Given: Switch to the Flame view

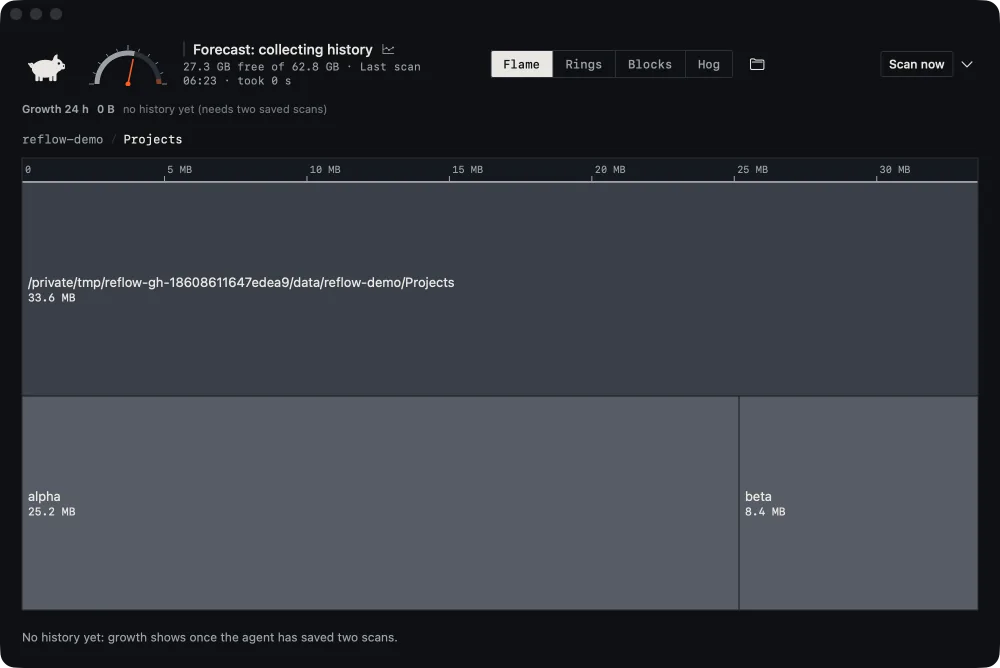Looking at the screenshot, I should (x=522, y=64).
